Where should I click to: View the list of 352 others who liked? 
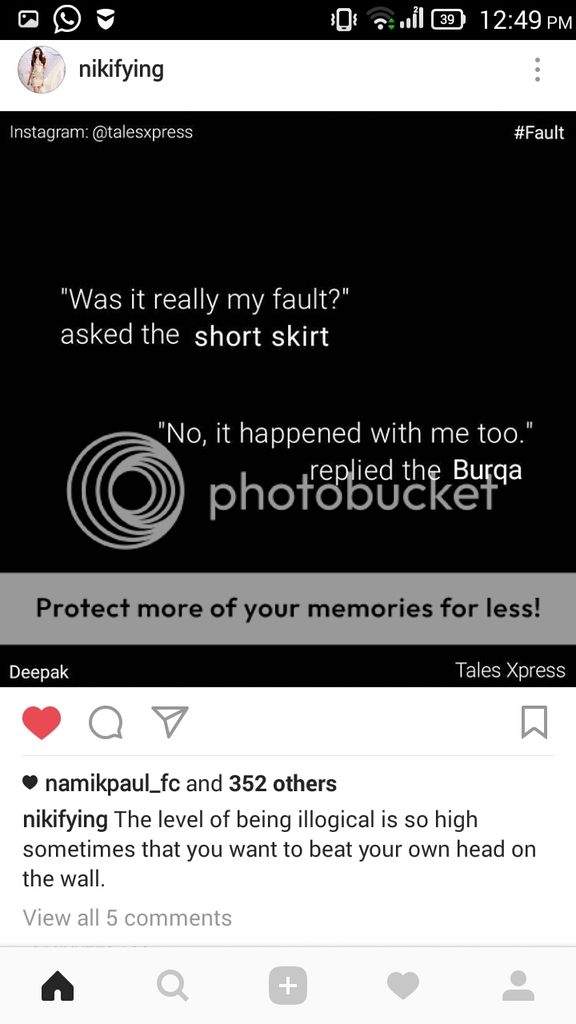283,783
